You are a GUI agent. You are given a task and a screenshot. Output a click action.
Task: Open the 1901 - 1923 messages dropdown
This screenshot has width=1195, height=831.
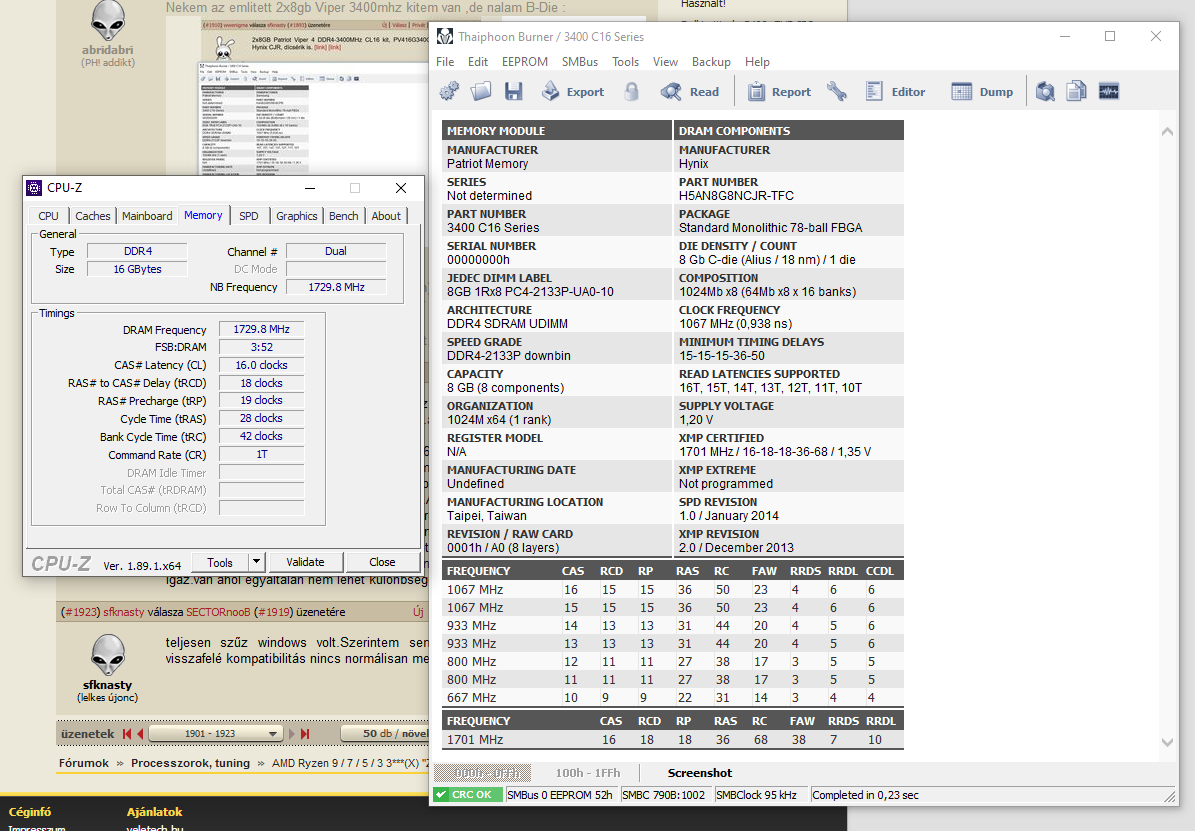click(x=216, y=733)
